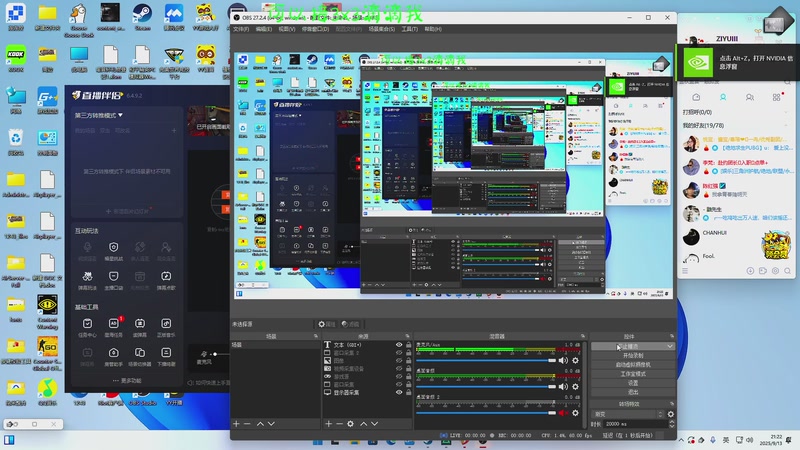Click 开始录制 button in OBS controls
The height and width of the screenshot is (450, 800).
(633, 356)
